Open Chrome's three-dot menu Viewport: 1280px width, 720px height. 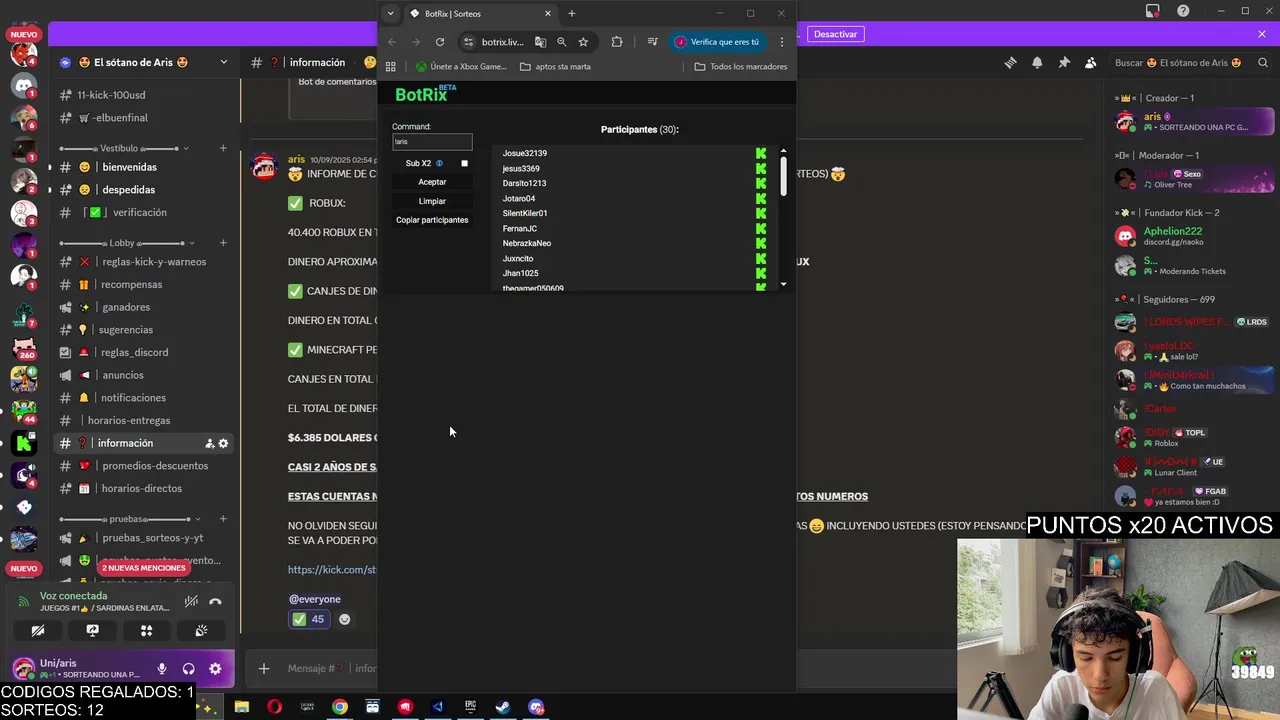point(782,42)
